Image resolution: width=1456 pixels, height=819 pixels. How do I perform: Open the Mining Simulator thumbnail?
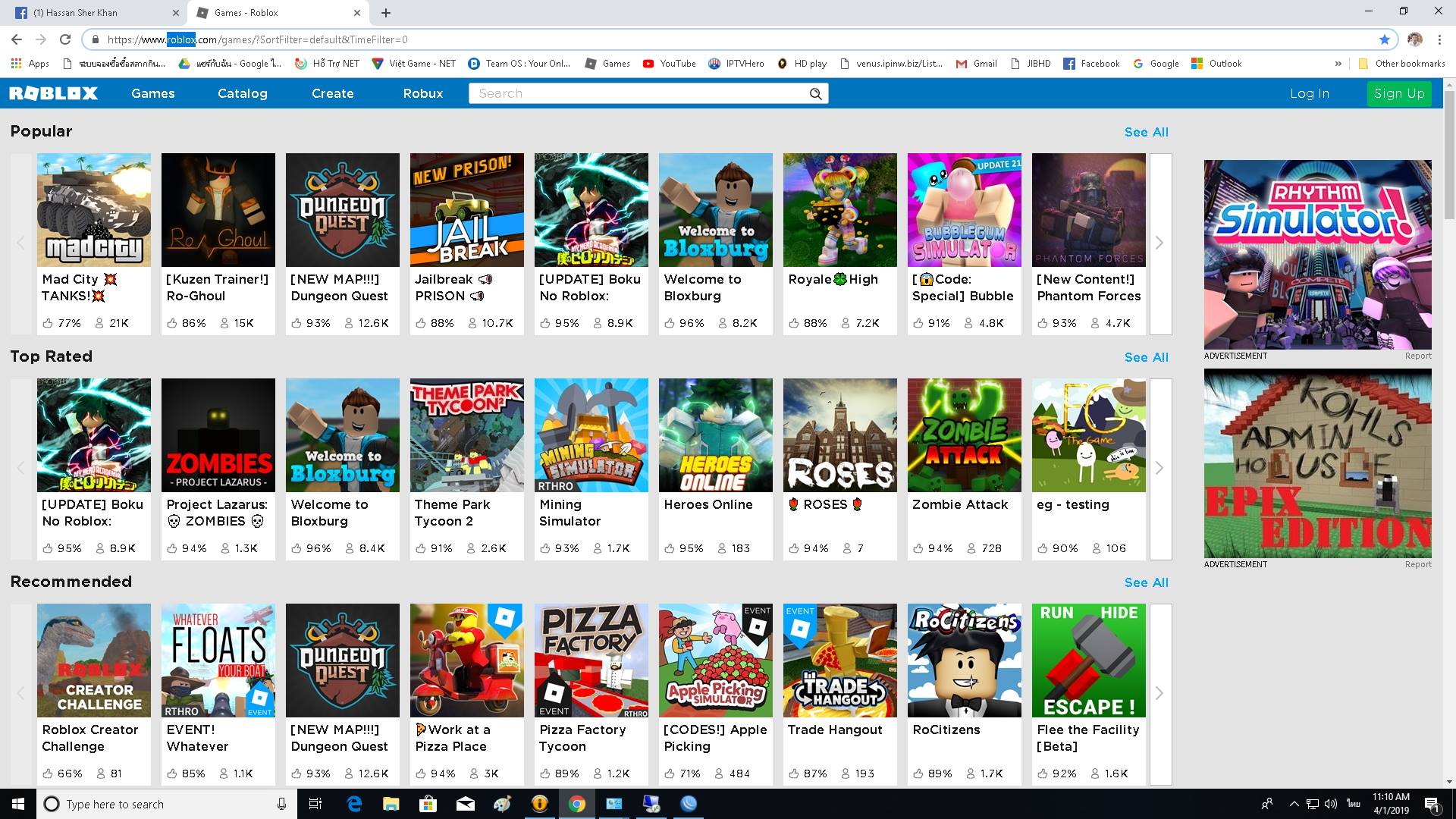tap(591, 435)
